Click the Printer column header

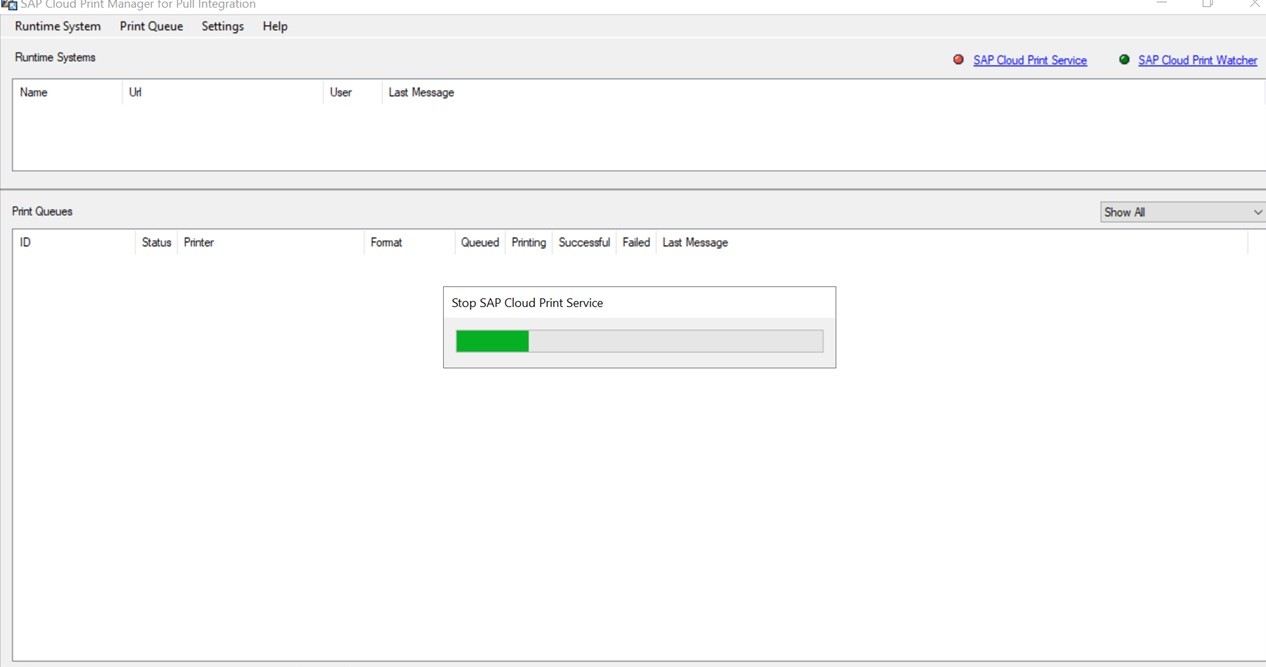[270, 242]
